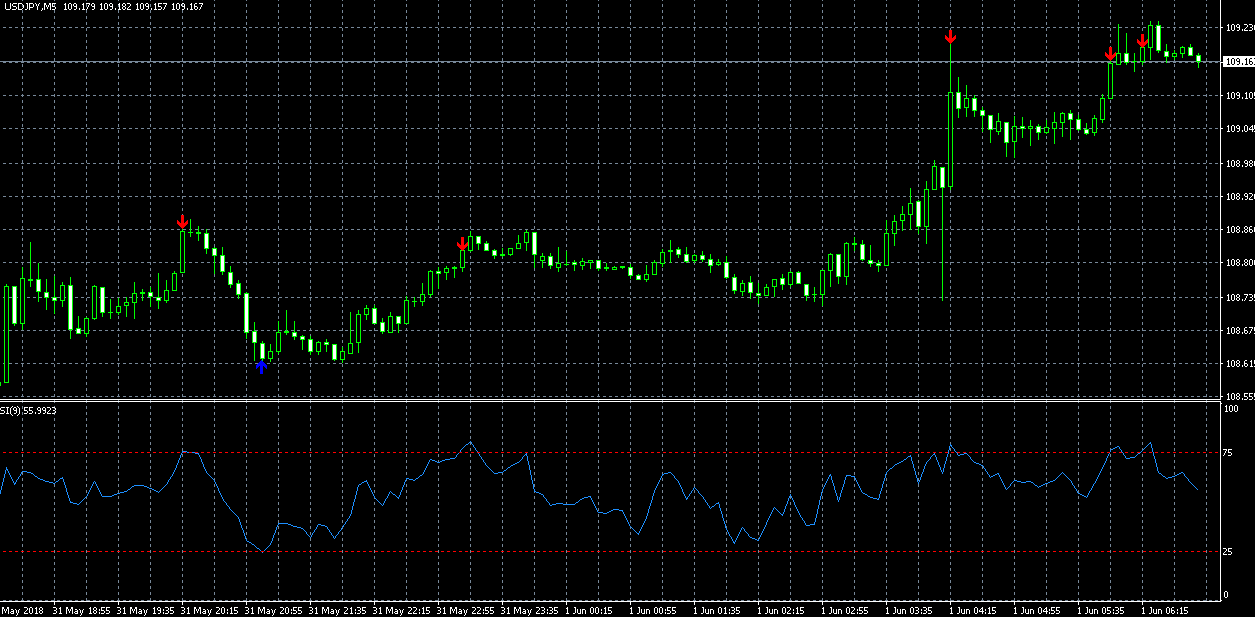Click the 109.23 price scale label
Screen dimensions: 1255x617
[x=1240, y=28]
